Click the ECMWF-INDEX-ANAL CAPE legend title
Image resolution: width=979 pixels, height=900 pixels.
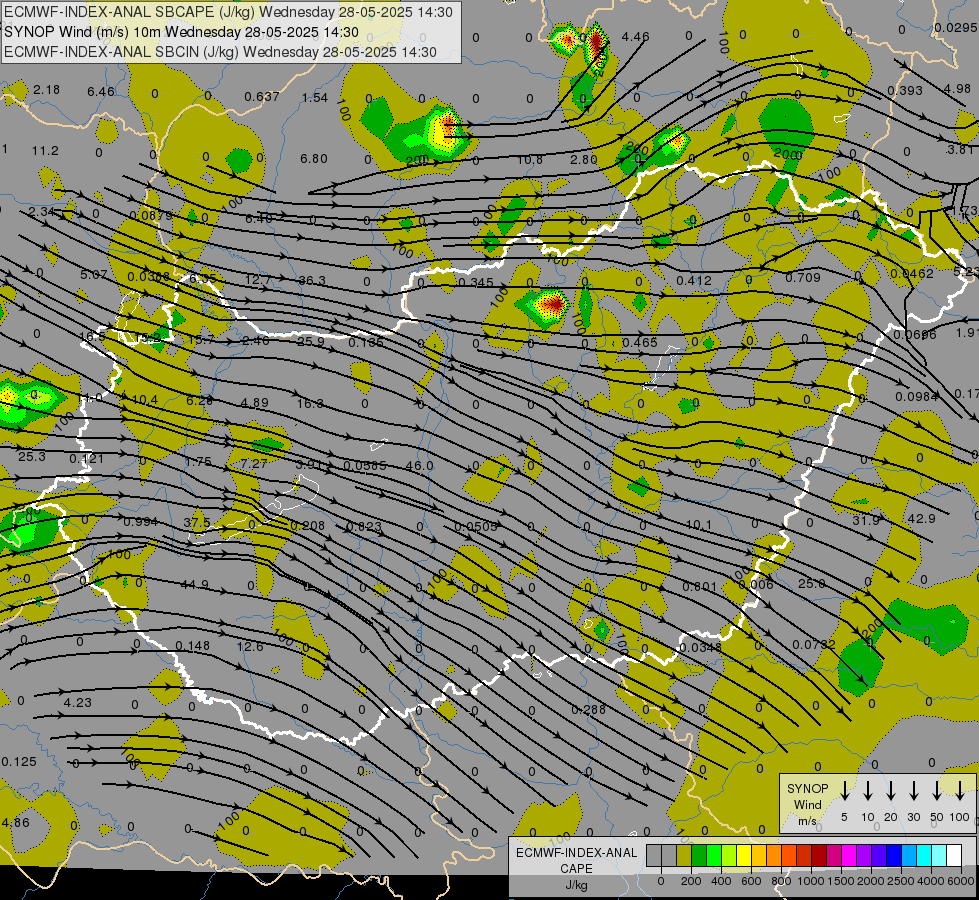click(576, 861)
